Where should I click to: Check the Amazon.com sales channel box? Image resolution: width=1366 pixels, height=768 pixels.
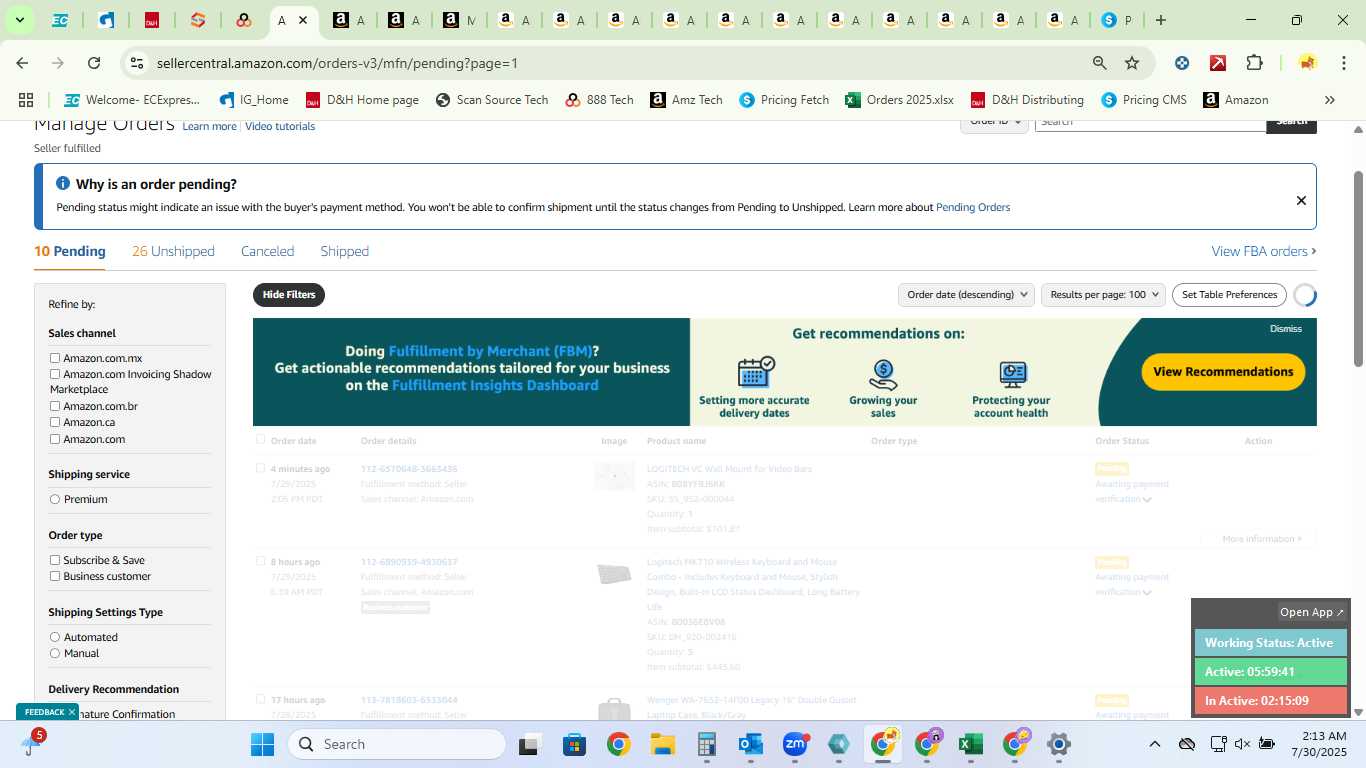[x=55, y=439]
